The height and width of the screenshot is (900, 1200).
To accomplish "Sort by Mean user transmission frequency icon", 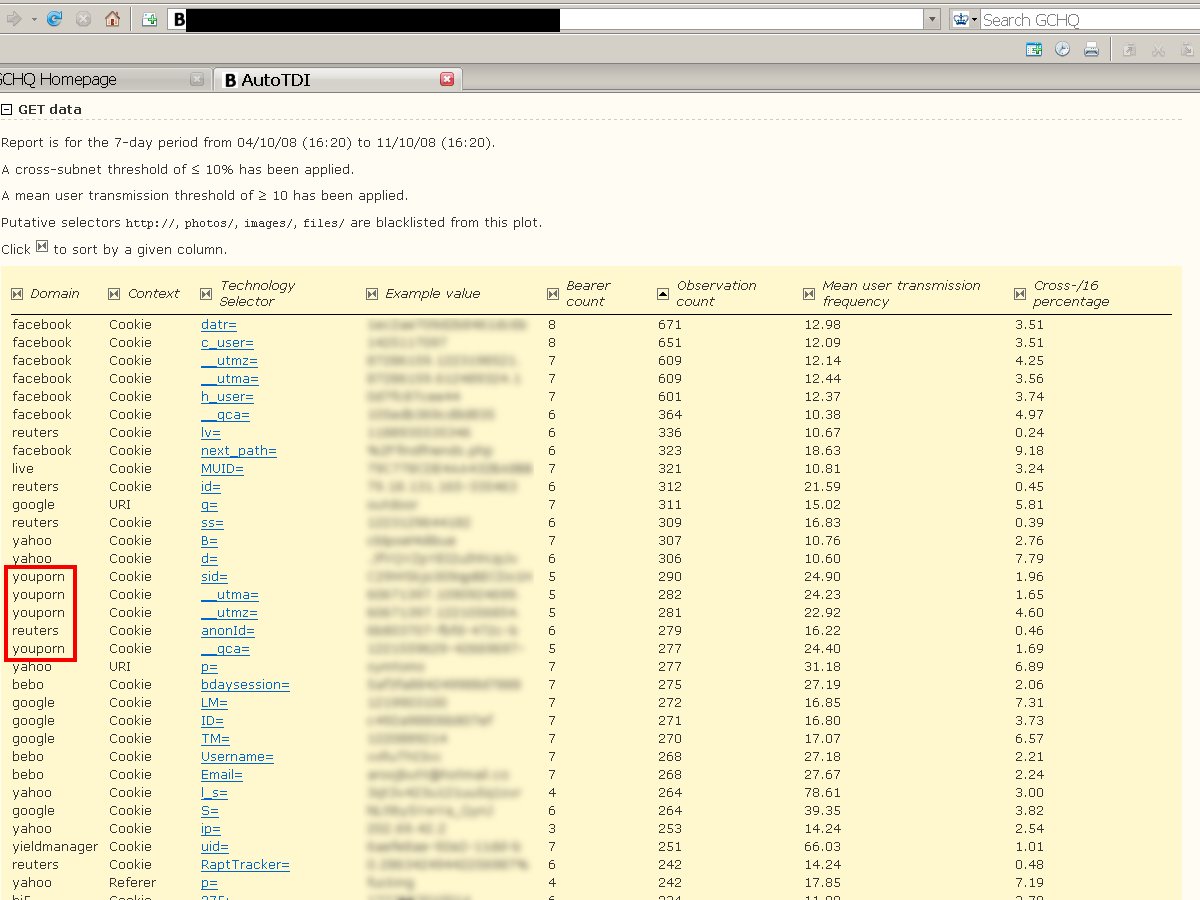I will (x=809, y=294).
